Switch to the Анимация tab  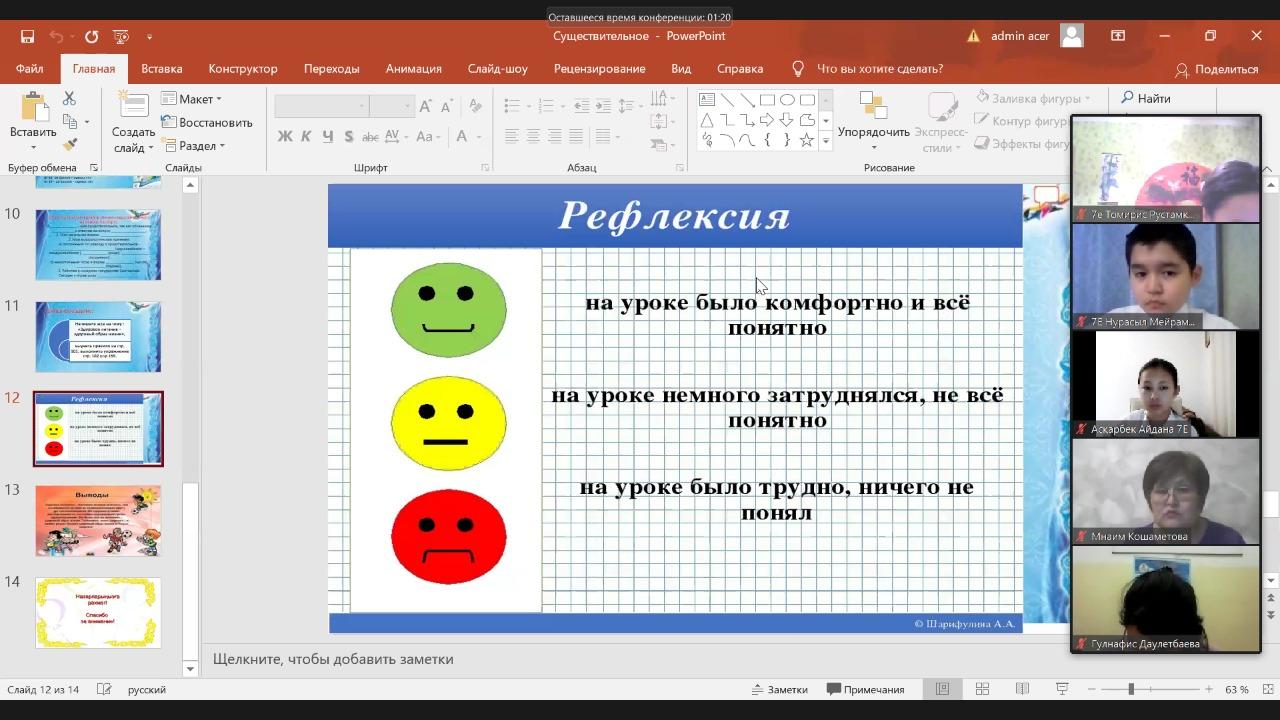413,69
